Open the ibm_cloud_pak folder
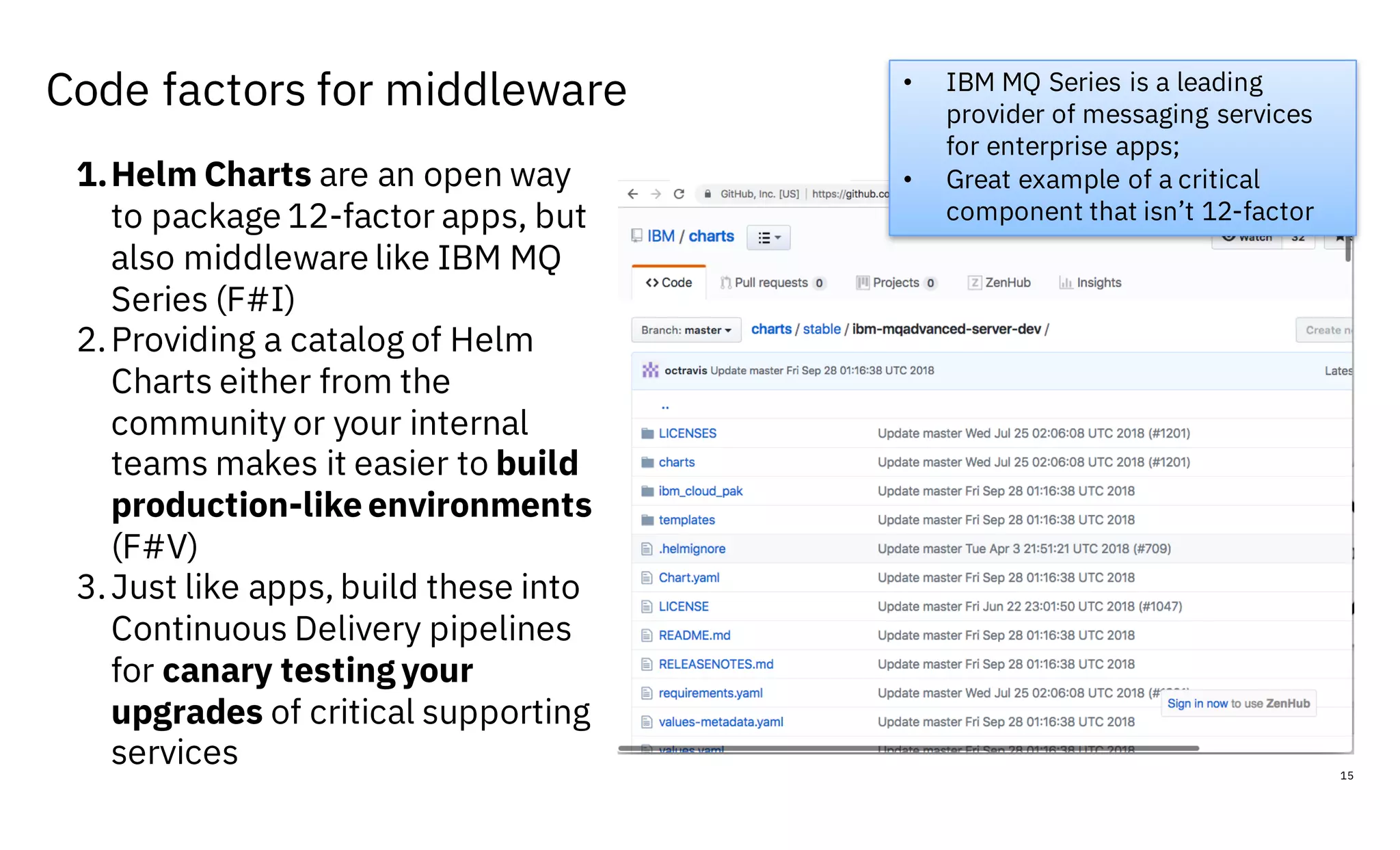 (x=700, y=491)
